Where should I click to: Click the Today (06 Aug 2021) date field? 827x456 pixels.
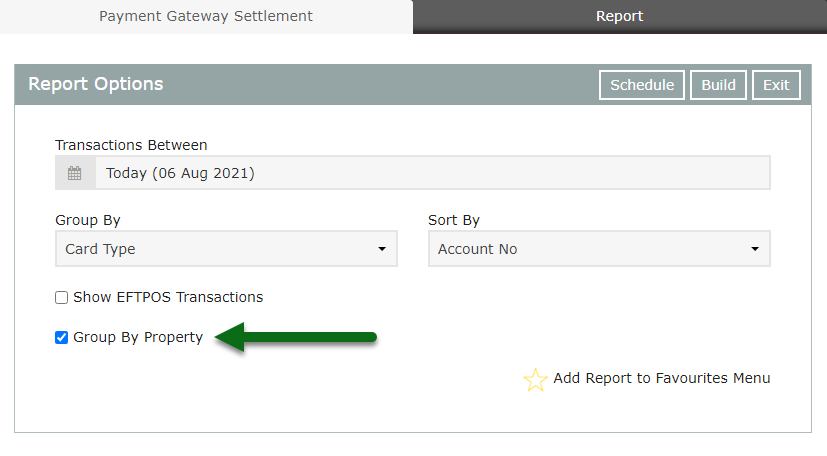(x=432, y=173)
